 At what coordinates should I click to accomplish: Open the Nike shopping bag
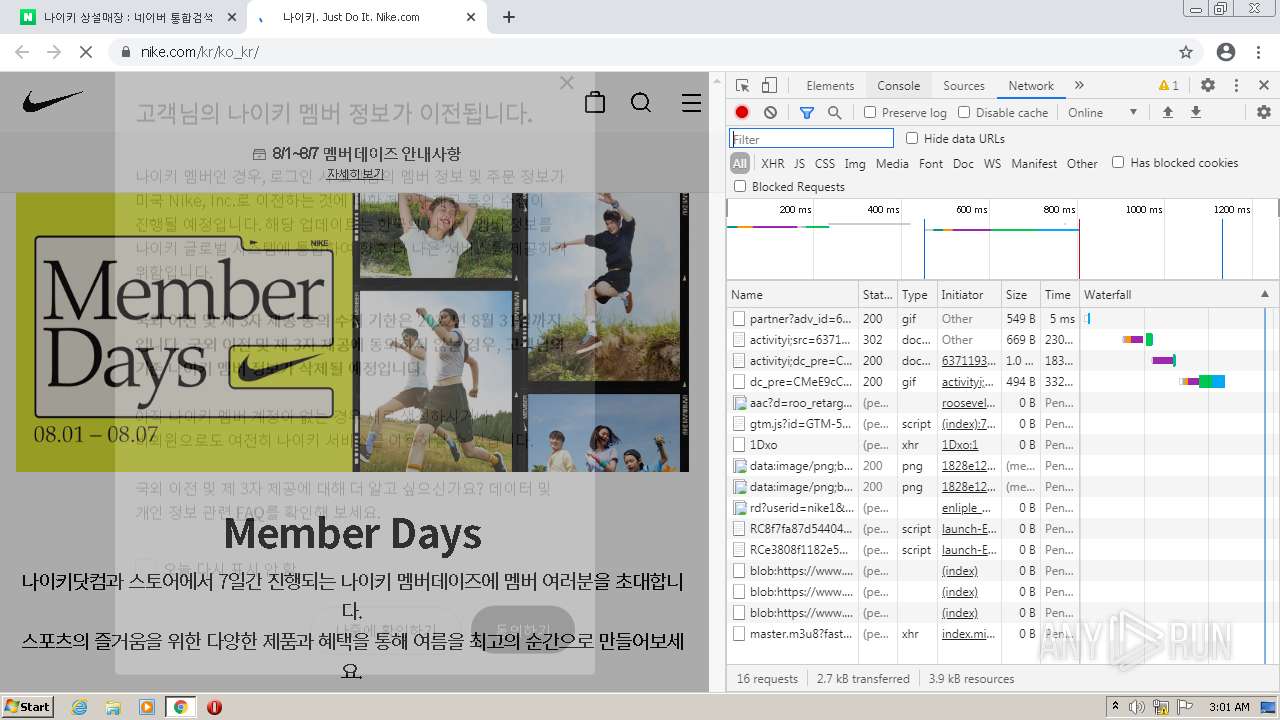click(595, 102)
